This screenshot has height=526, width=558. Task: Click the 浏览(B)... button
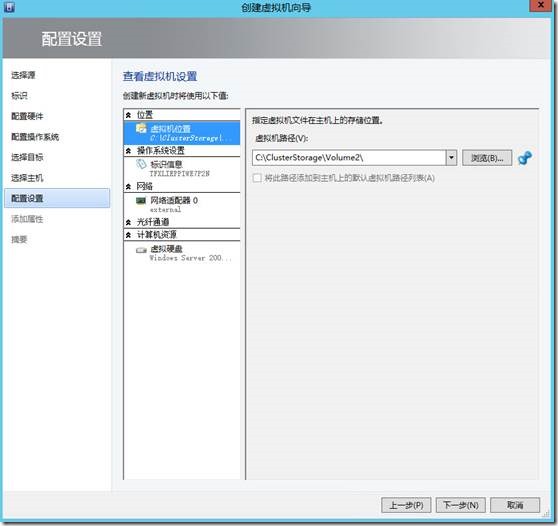coord(487,158)
